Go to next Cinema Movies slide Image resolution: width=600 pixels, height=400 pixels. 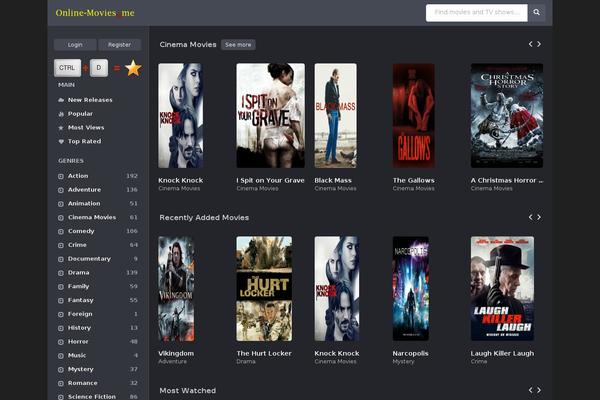pos(539,44)
